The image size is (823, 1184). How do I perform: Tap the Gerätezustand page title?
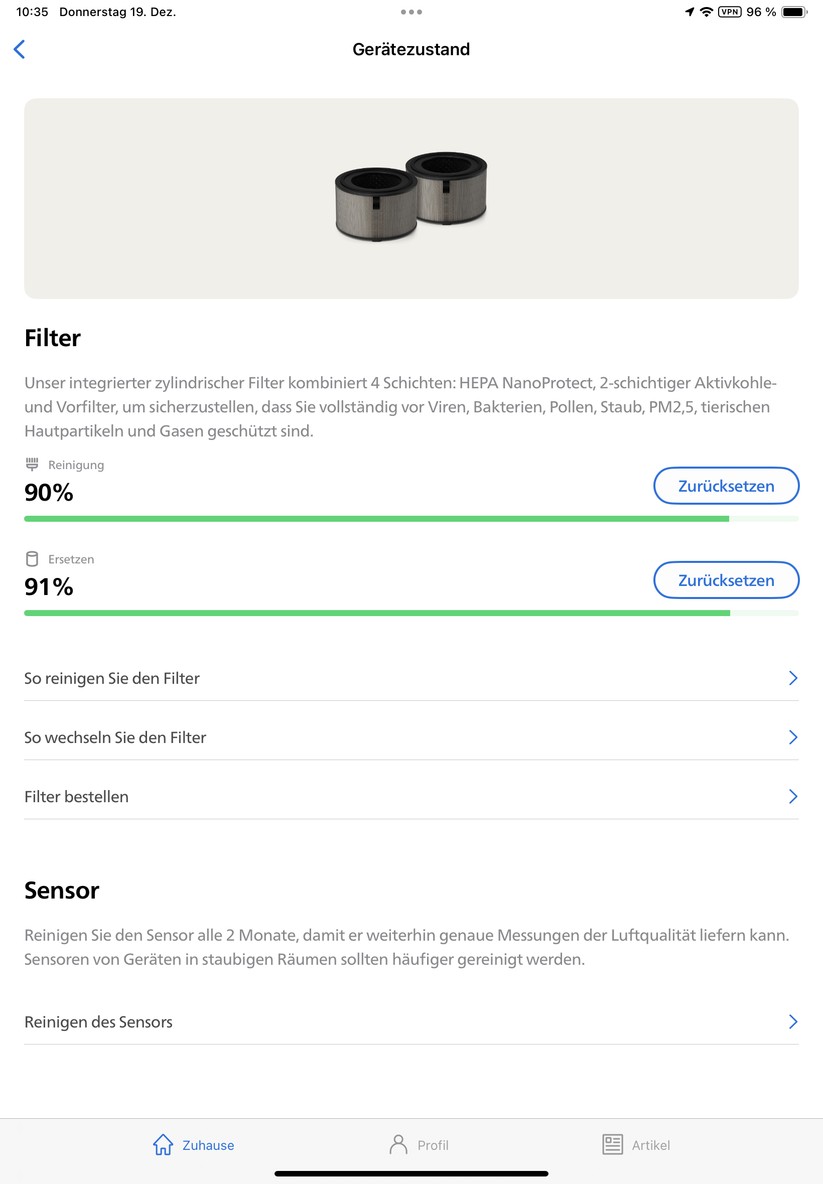tap(410, 49)
